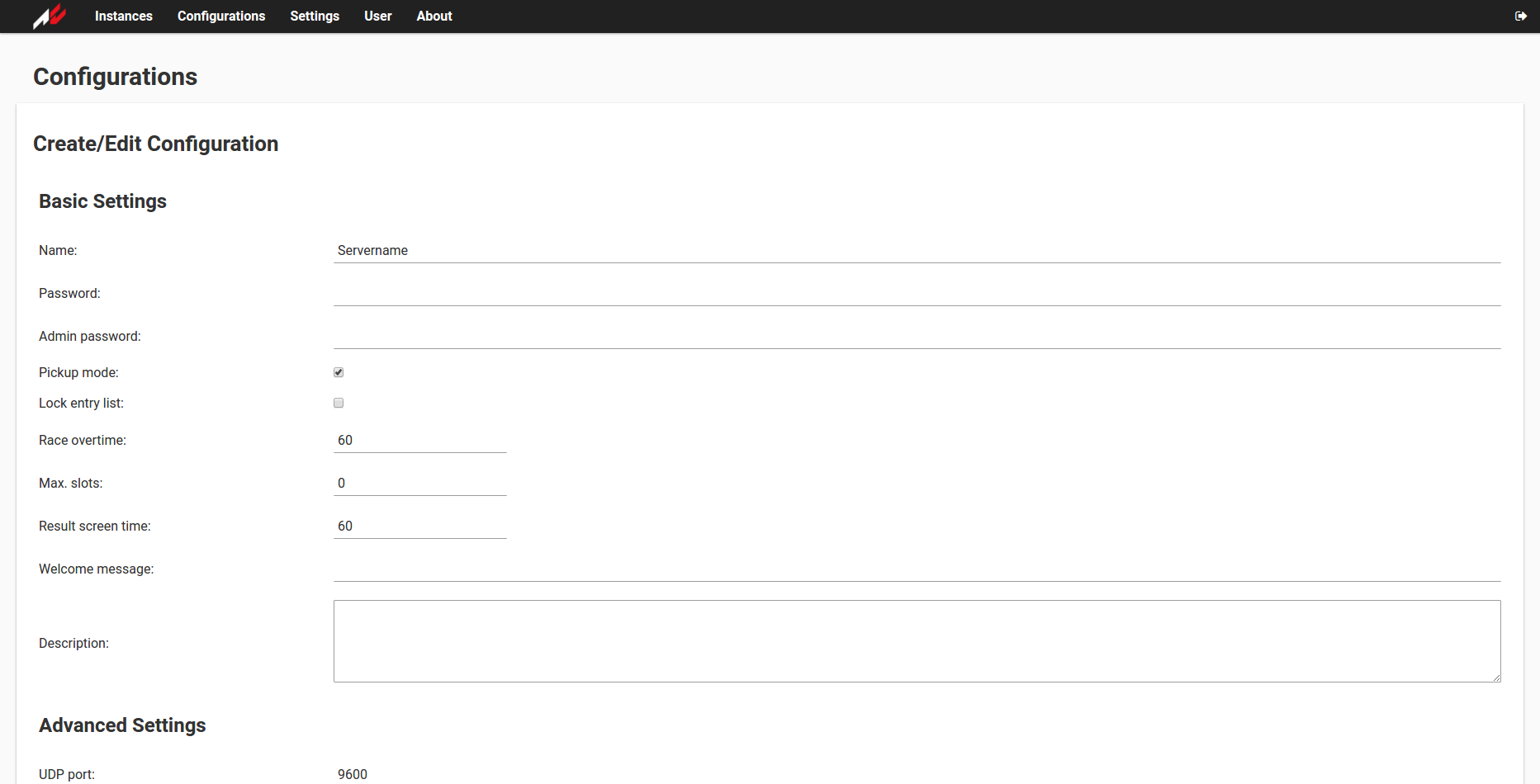Open the User menu

pos(378,17)
